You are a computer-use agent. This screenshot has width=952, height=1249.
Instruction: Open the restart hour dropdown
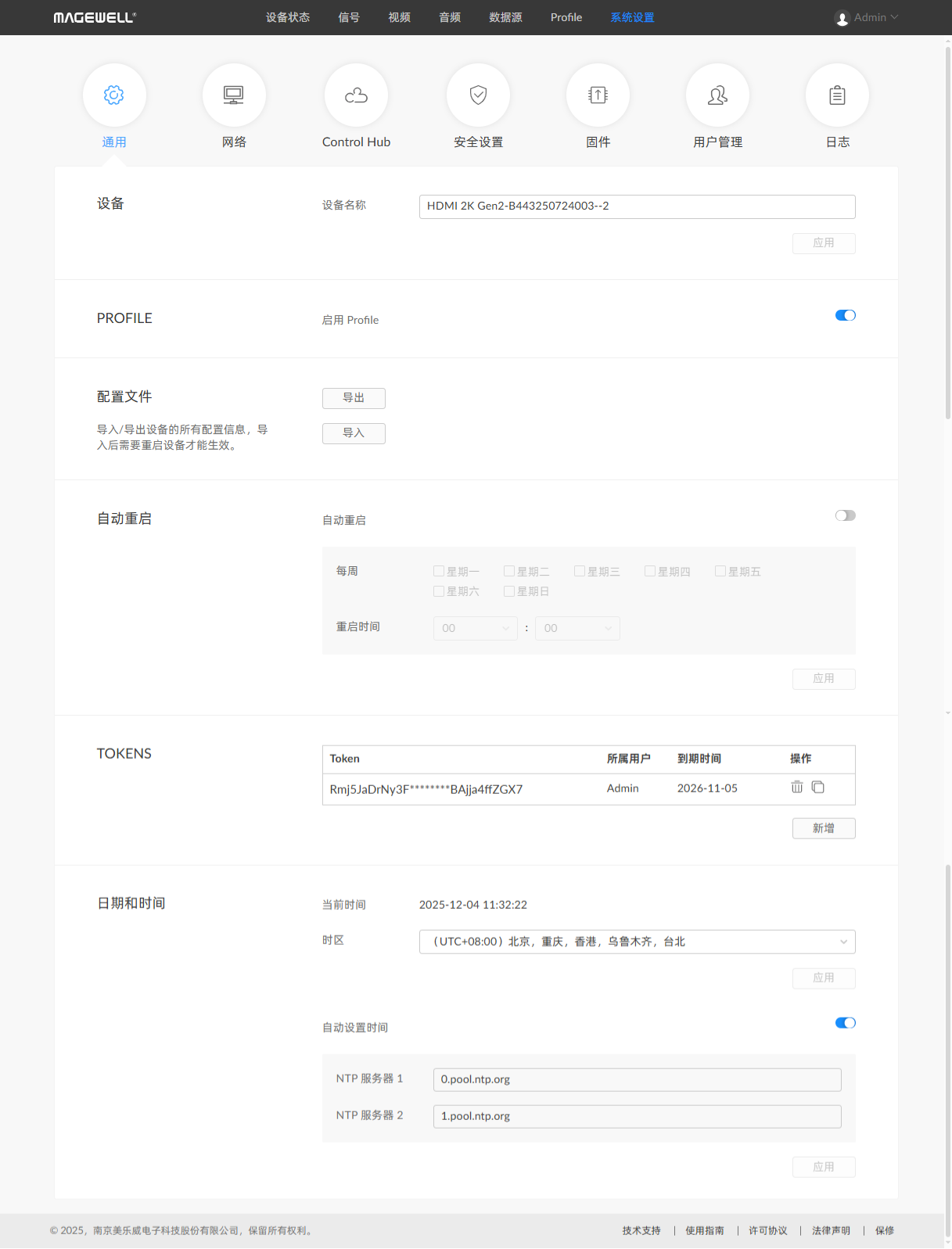coord(475,628)
